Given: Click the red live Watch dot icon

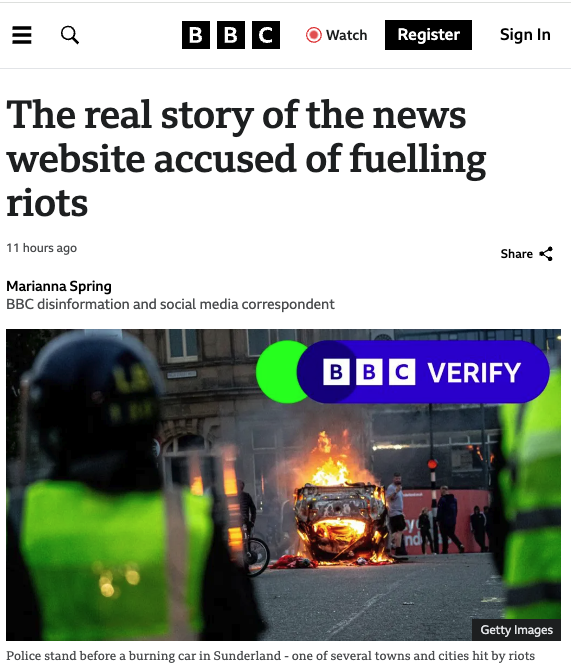Looking at the screenshot, I should [313, 35].
